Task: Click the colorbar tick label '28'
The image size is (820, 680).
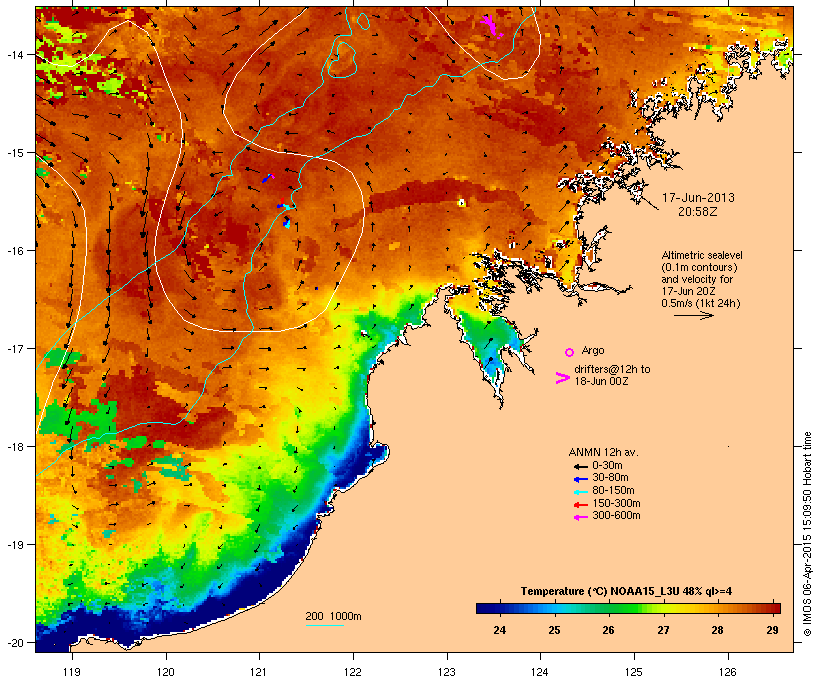Action: (x=718, y=630)
